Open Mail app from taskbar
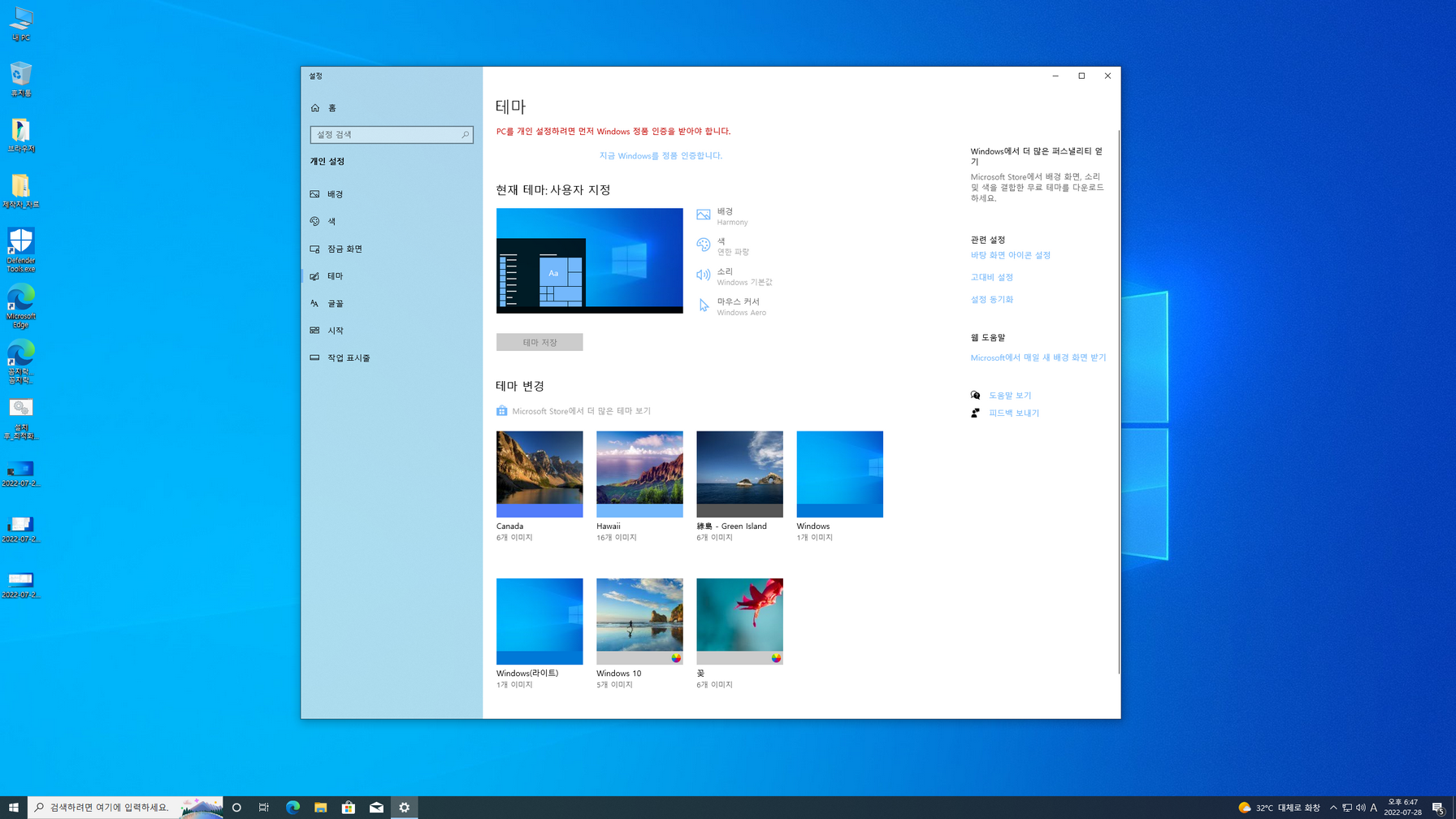This screenshot has height=819, width=1456. pyautogui.click(x=376, y=808)
